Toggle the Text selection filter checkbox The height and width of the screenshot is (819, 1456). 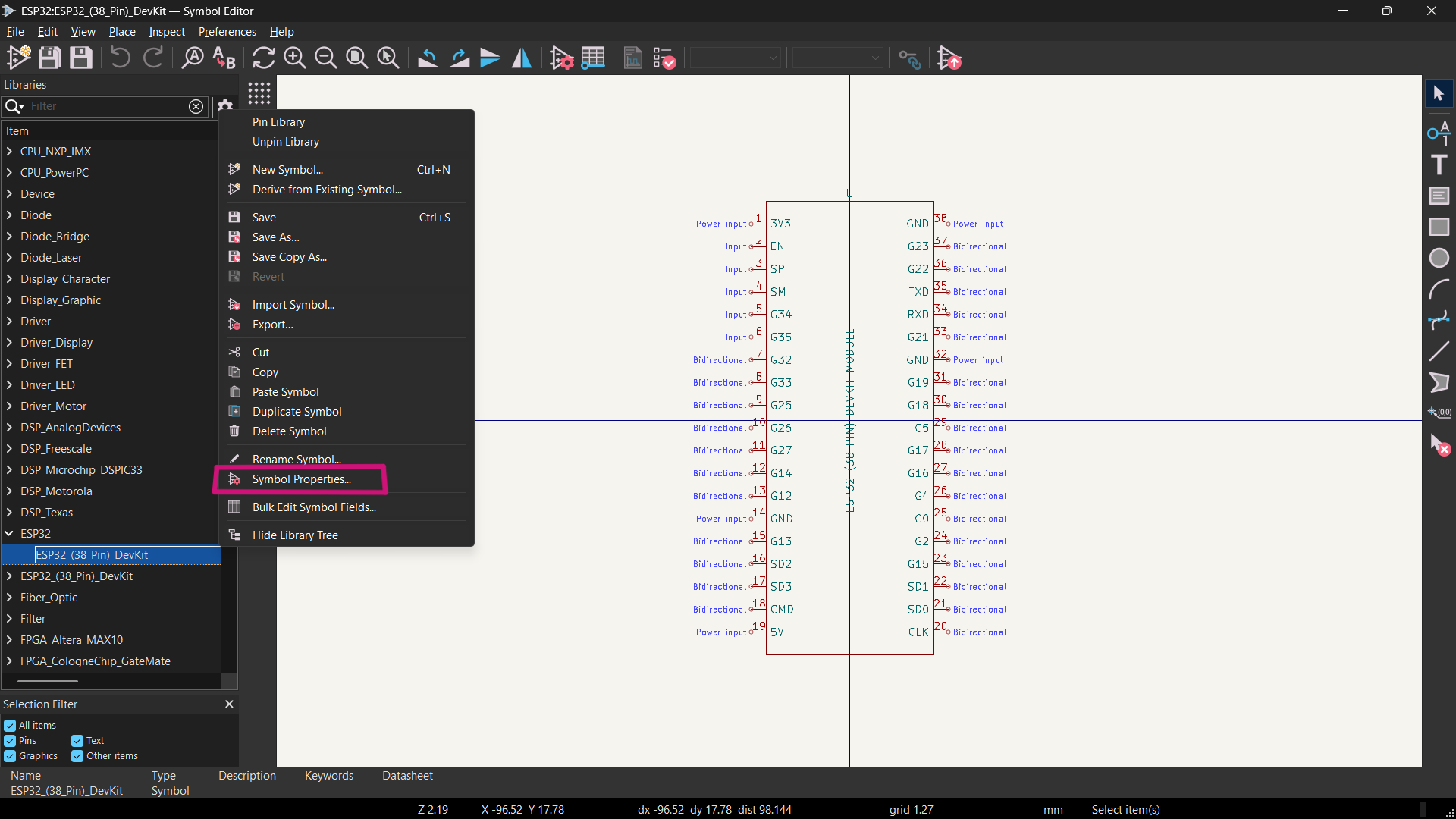(x=77, y=741)
